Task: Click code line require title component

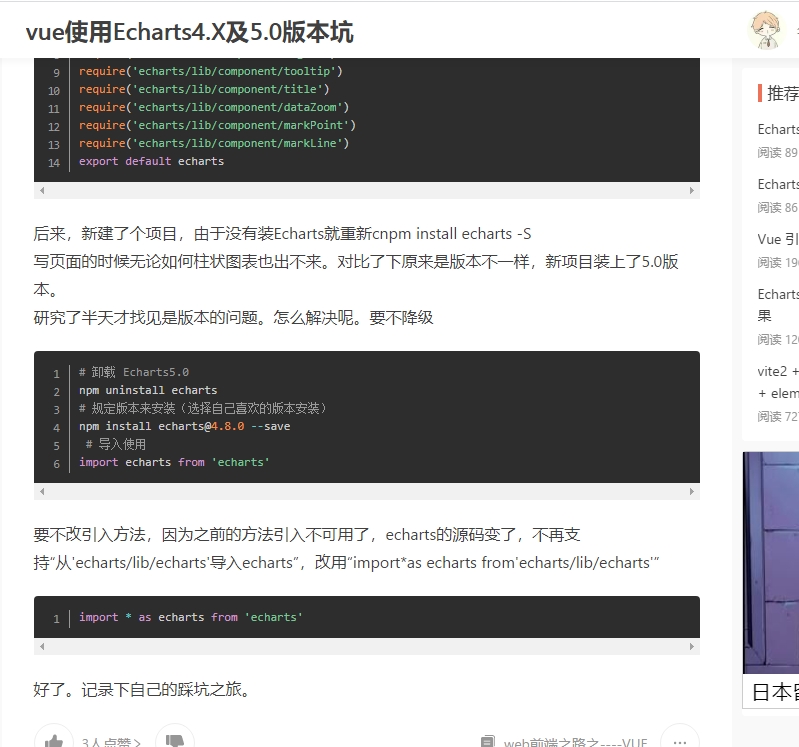Action: click(x=204, y=90)
